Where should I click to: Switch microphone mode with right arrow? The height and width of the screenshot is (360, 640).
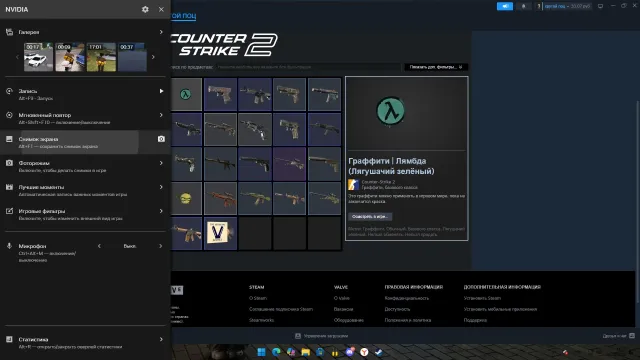(x=160, y=246)
